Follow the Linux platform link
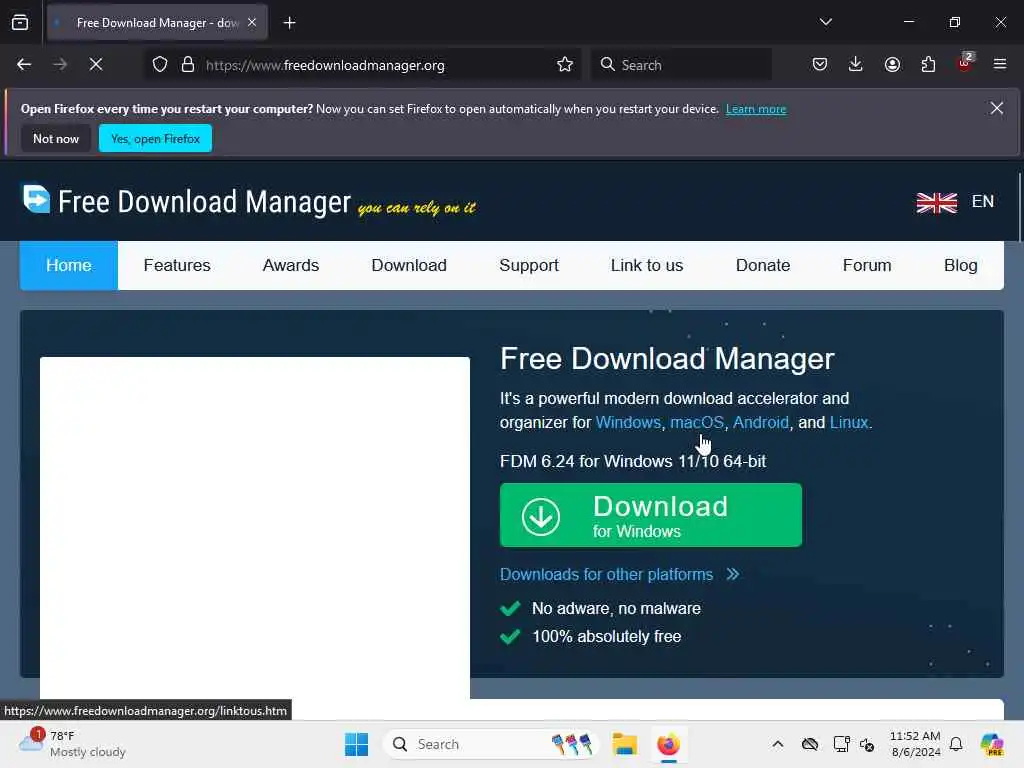Screen dimensions: 1024x768 click(849, 423)
